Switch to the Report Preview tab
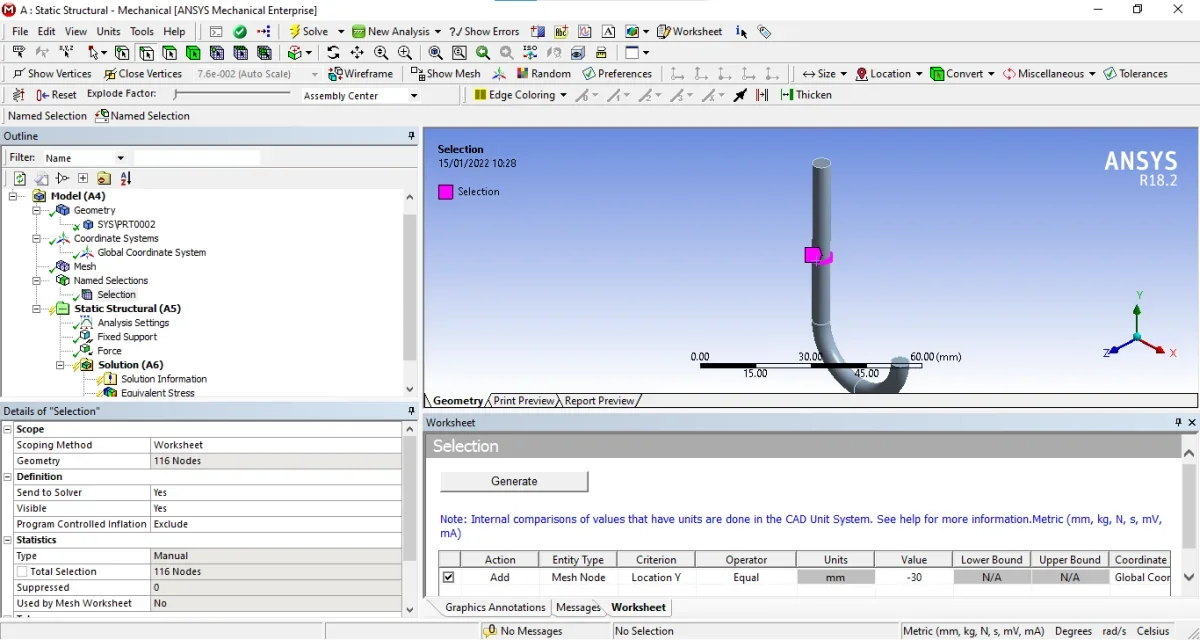 (599, 401)
